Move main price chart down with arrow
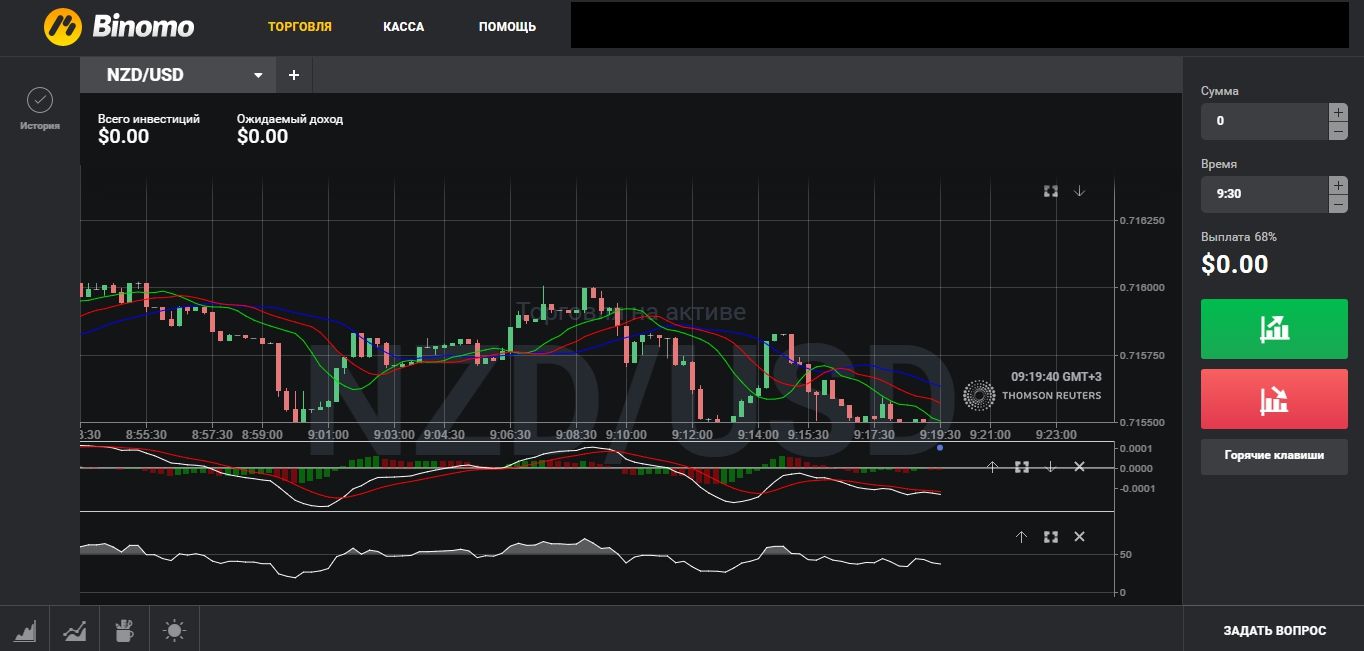1364x651 pixels. (x=1080, y=191)
